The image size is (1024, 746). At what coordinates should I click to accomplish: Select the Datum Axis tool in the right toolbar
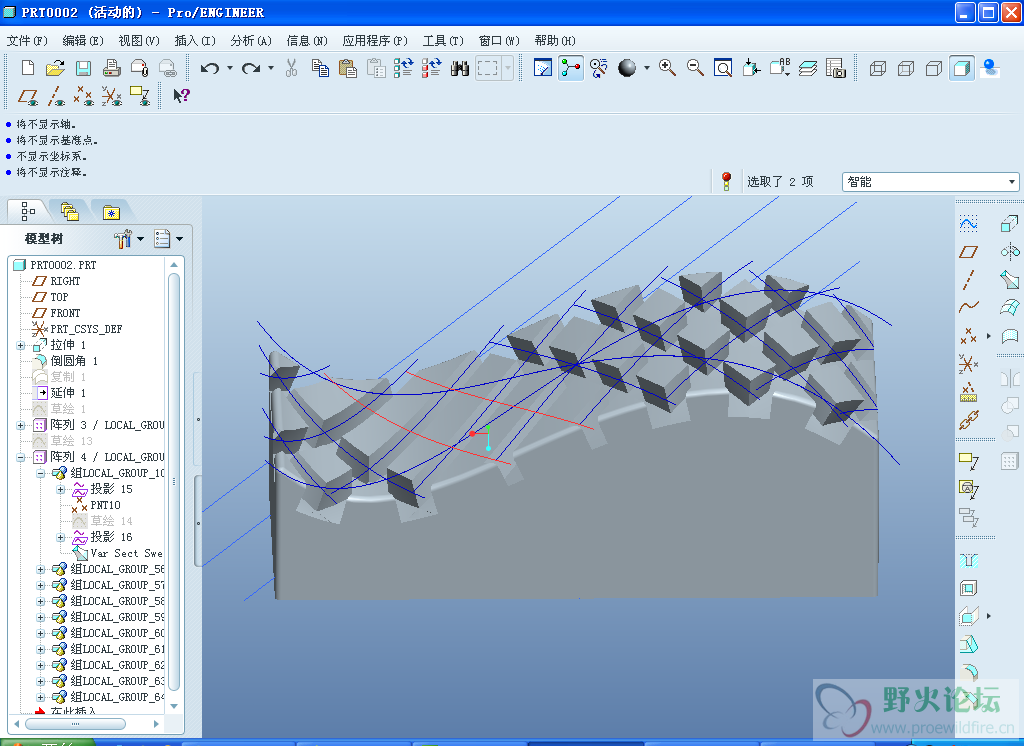[968, 280]
